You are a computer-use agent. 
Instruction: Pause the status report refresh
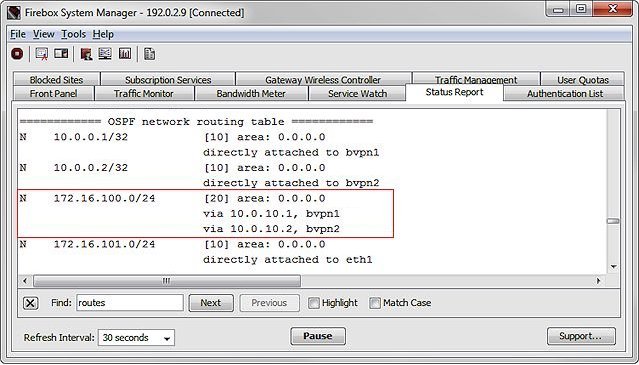pos(318,336)
